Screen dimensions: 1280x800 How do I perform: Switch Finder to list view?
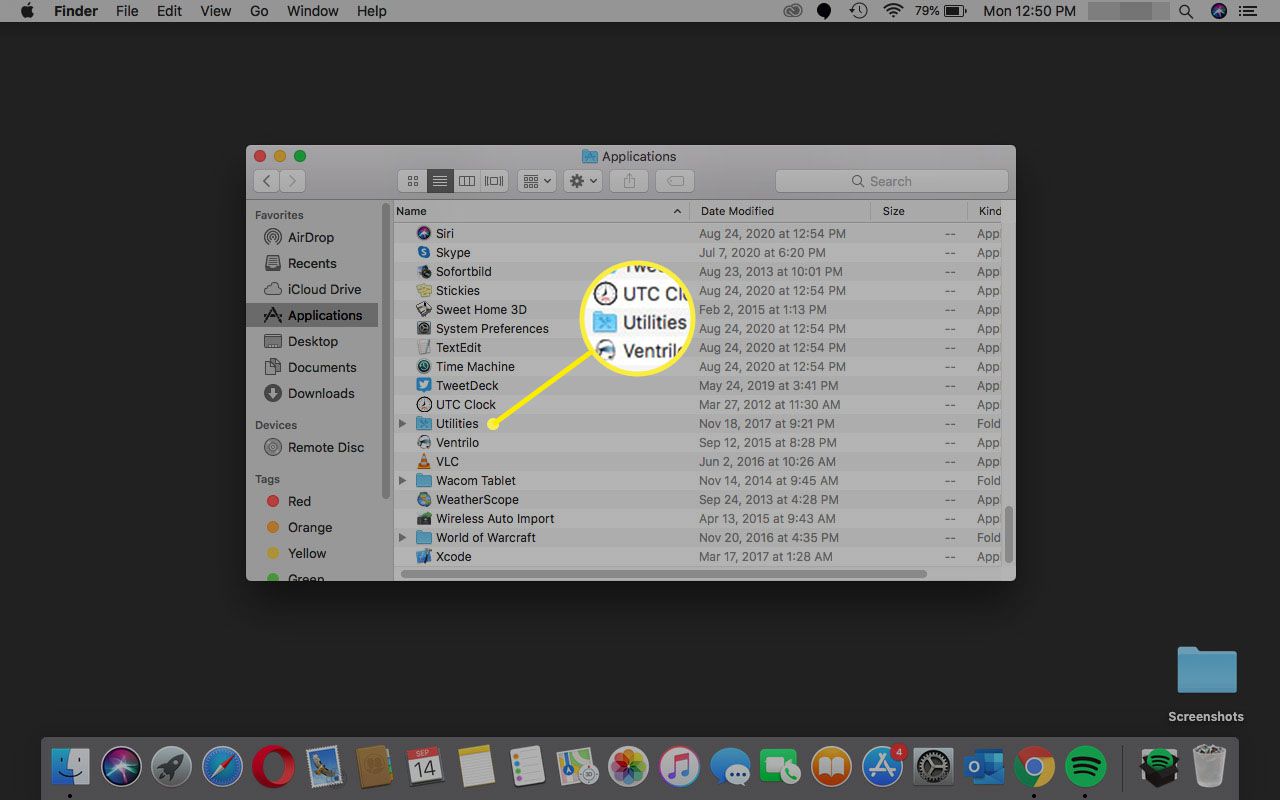[439, 181]
